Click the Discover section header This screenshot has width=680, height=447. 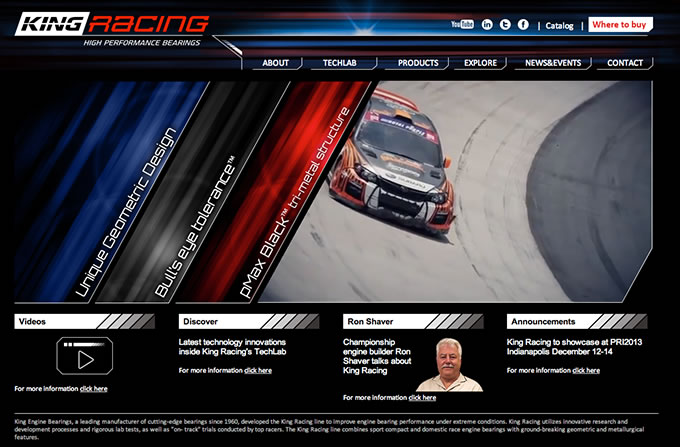(x=249, y=322)
